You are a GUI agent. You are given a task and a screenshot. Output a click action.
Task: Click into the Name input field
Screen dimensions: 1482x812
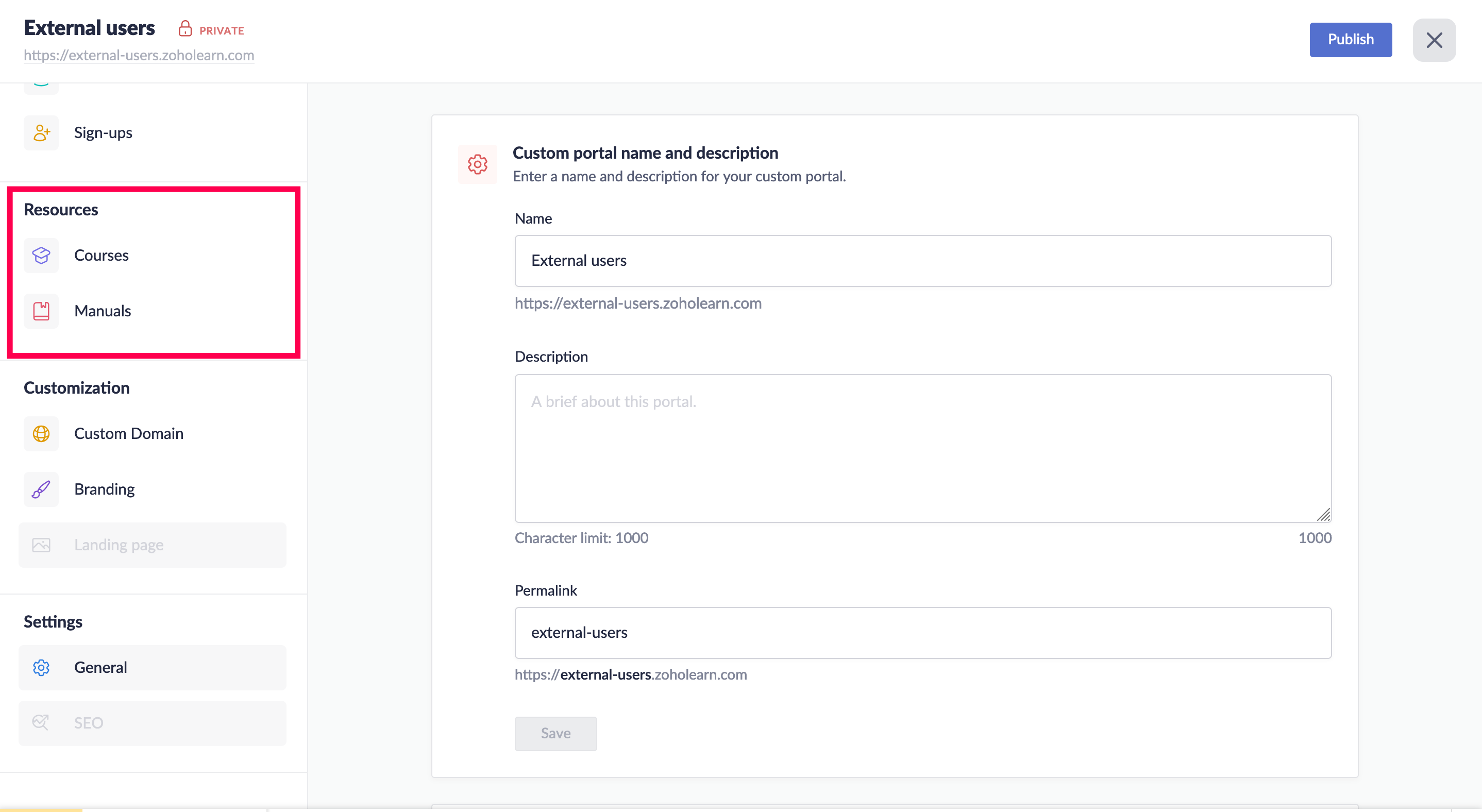point(922,261)
